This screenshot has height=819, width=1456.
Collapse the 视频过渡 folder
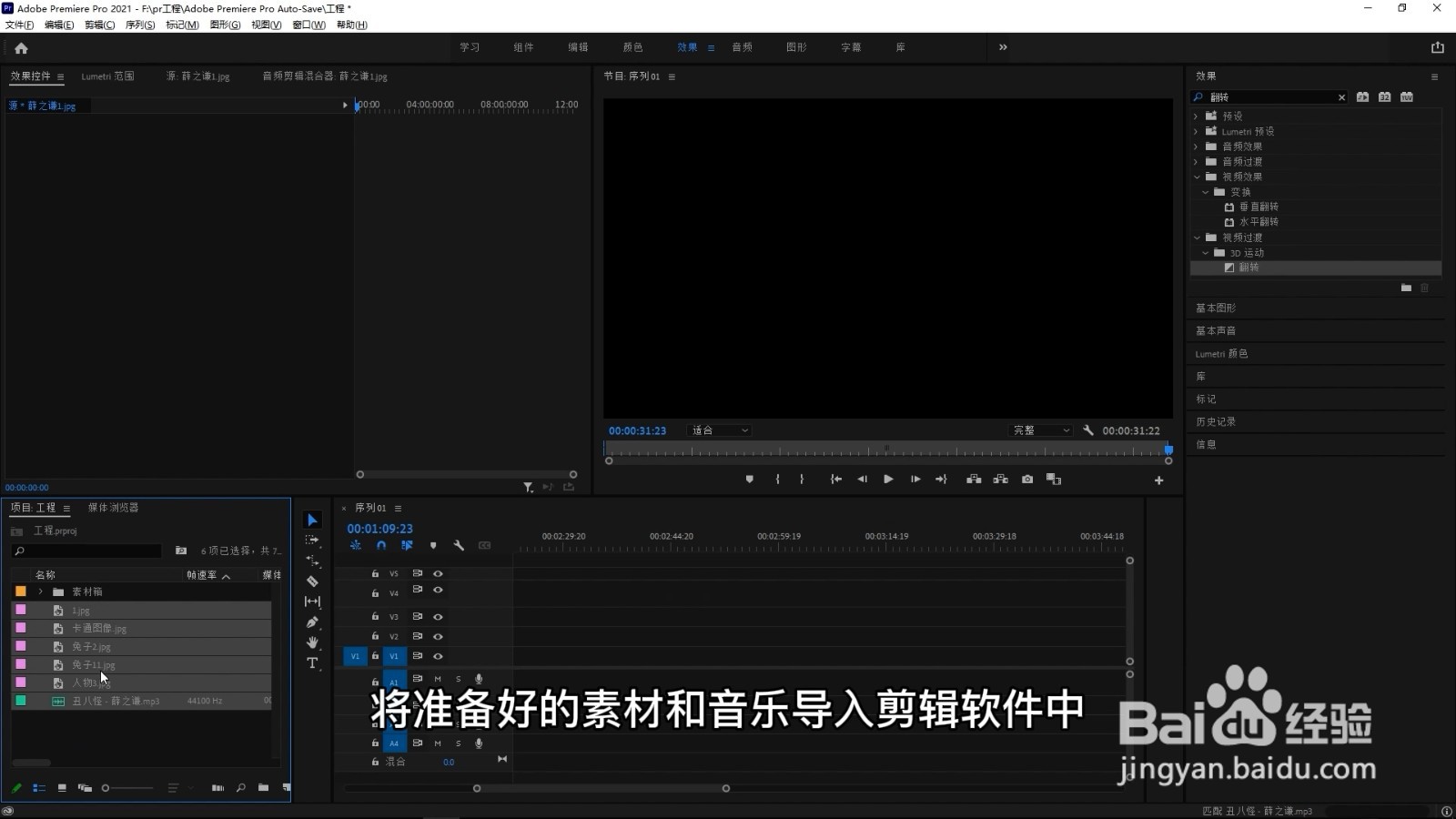tap(1197, 238)
